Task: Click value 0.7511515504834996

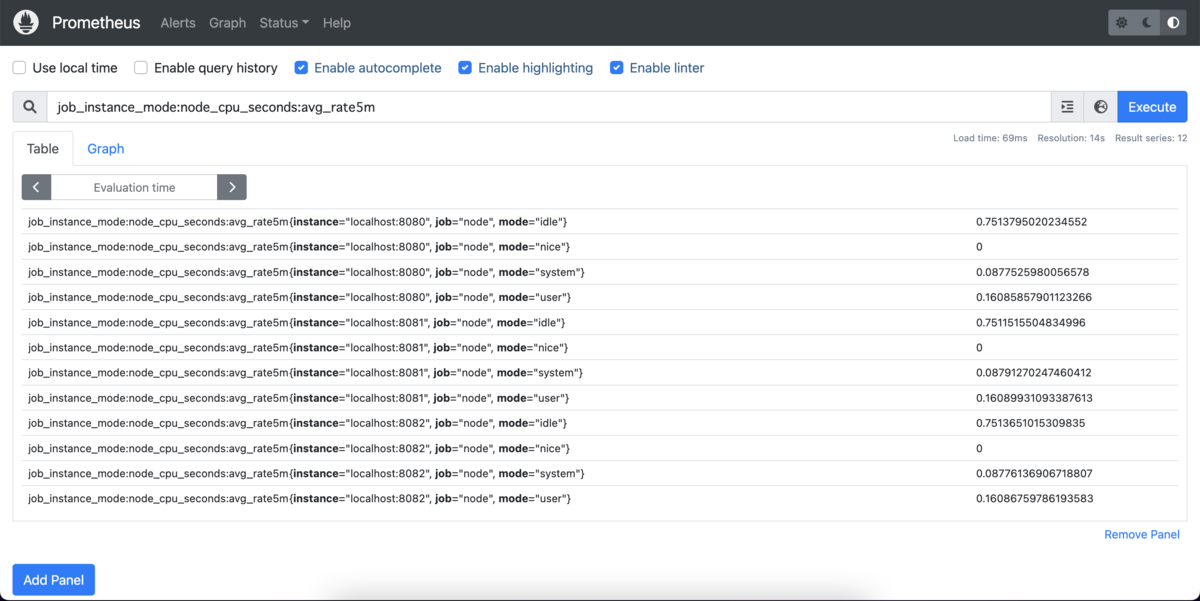Action: [x=1031, y=322]
